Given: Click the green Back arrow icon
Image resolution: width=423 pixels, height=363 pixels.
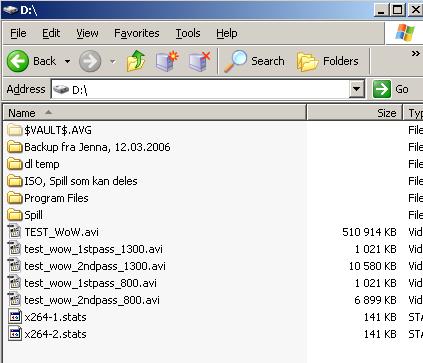Looking at the screenshot, I should (x=18, y=61).
